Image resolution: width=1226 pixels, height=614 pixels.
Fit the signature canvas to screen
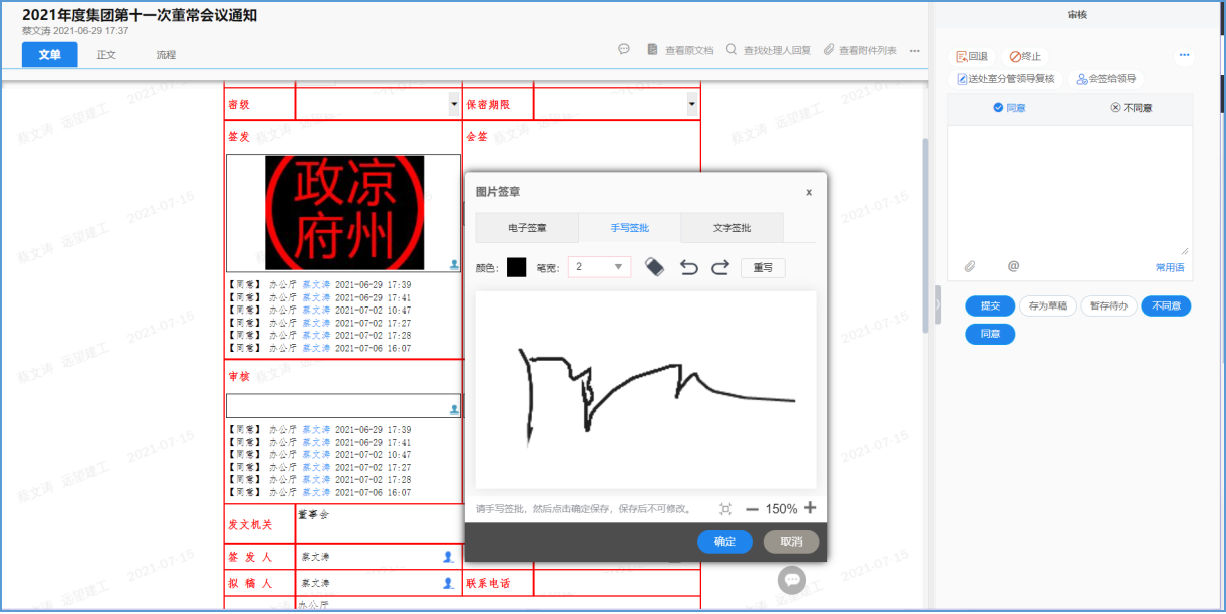click(725, 509)
